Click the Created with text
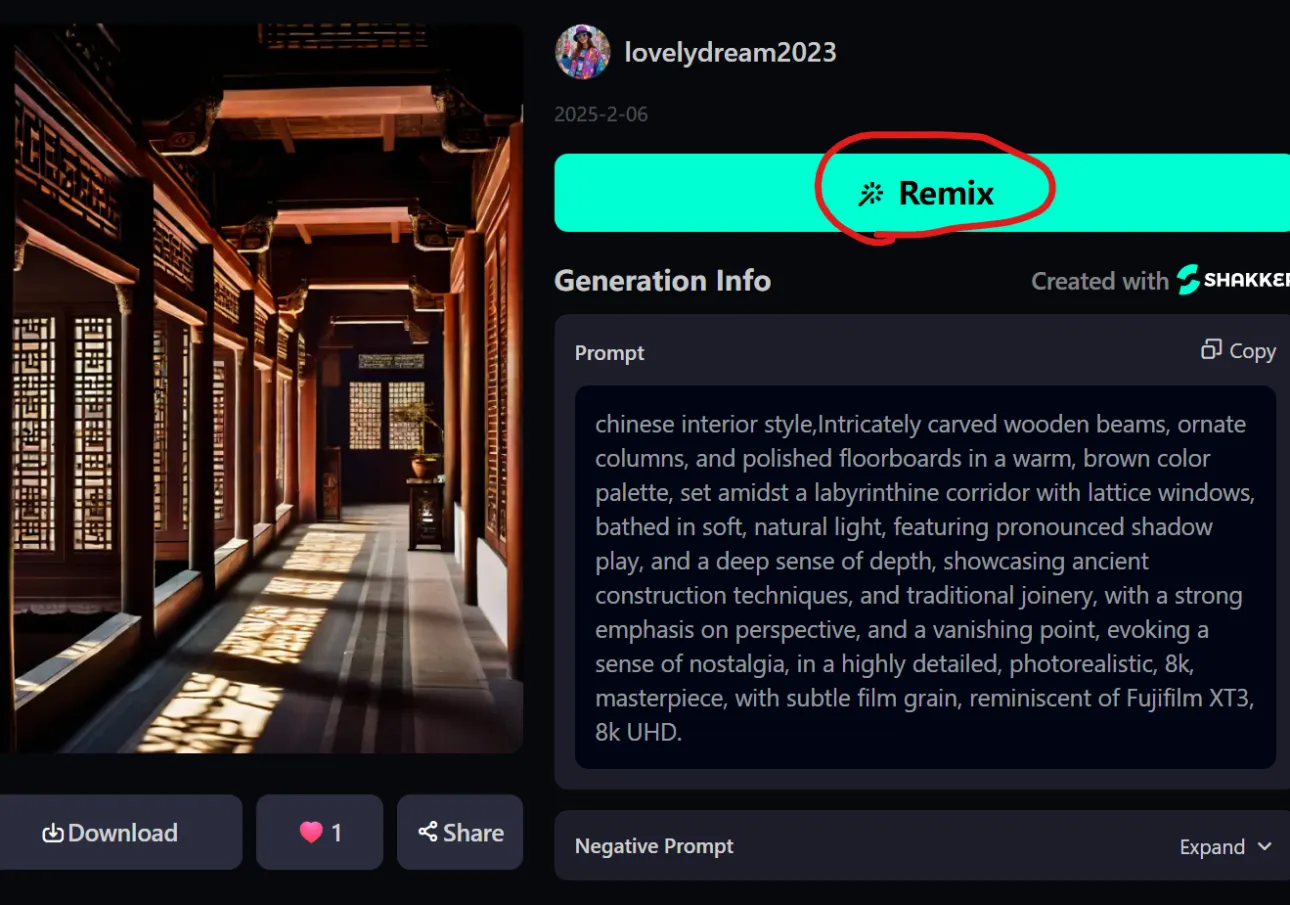 tap(1100, 281)
